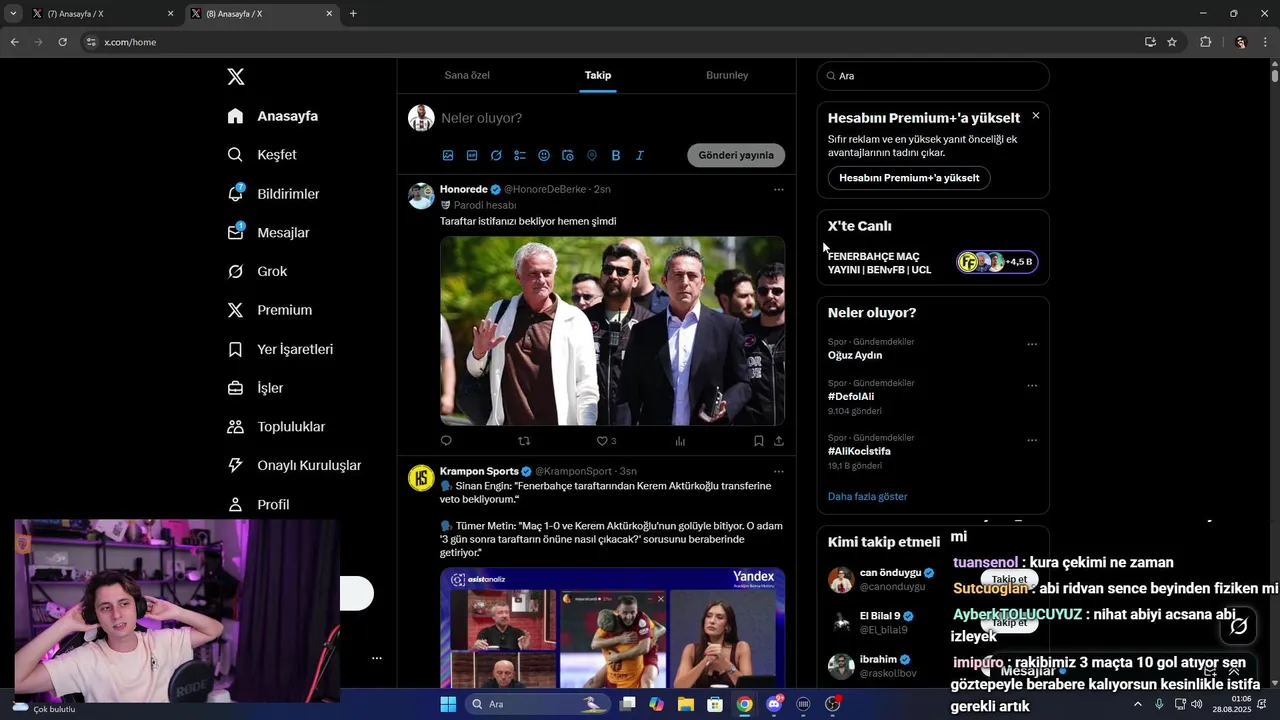Open the Windows Start menu
Viewport: 1280px width, 720px height.
tap(448, 704)
